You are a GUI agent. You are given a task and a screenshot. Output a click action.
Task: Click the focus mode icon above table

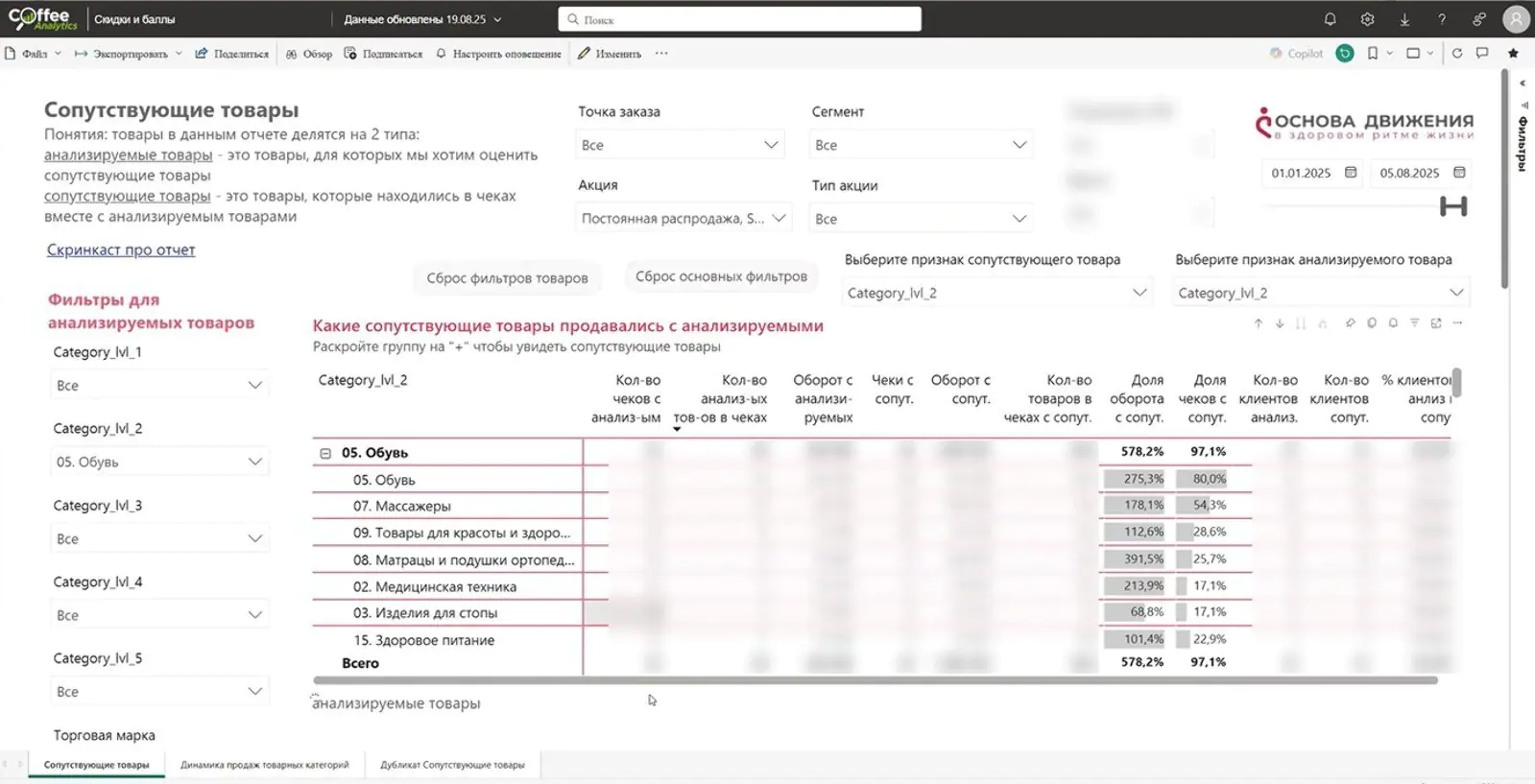(x=1436, y=323)
